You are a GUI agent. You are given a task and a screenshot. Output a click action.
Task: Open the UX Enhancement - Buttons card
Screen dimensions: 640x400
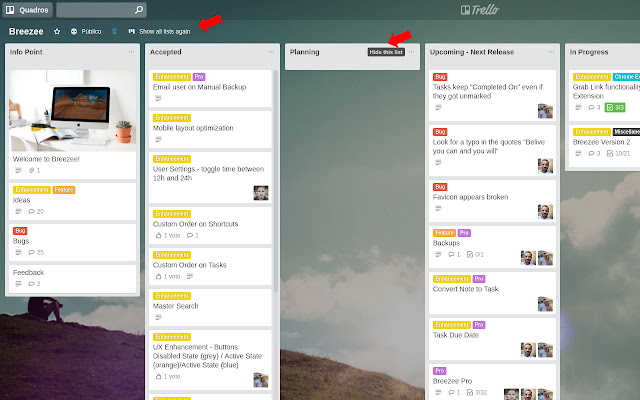click(210, 360)
